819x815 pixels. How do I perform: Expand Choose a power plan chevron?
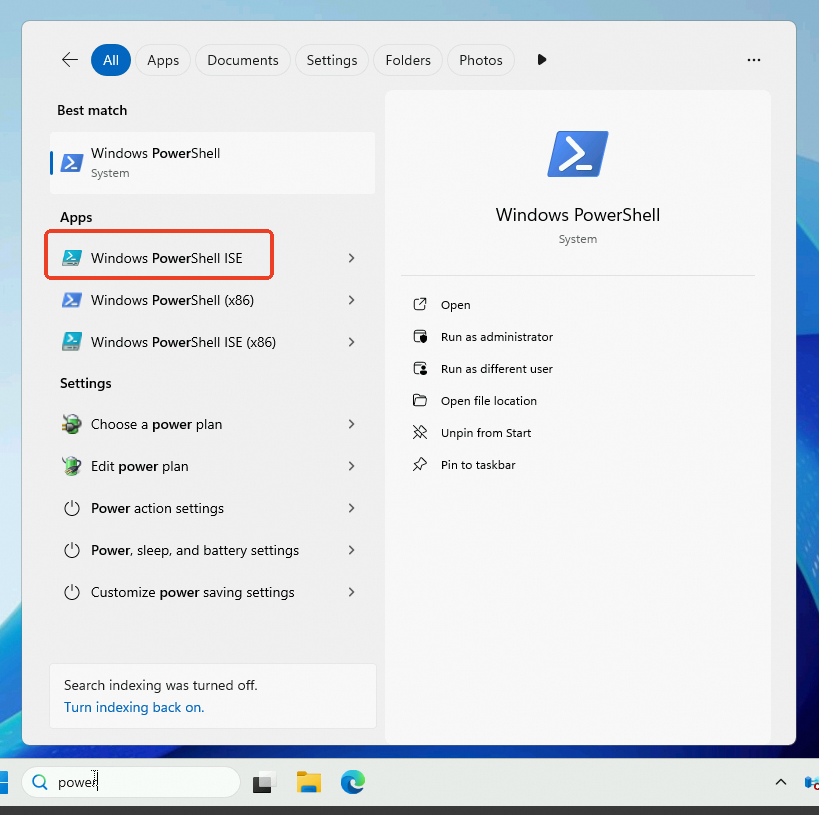click(x=352, y=424)
